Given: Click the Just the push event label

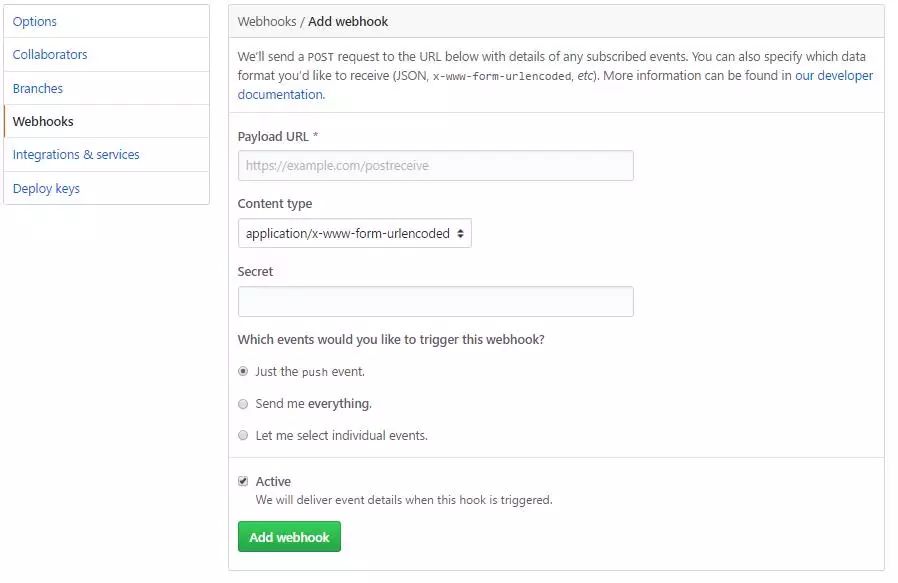Looking at the screenshot, I should coord(310,372).
